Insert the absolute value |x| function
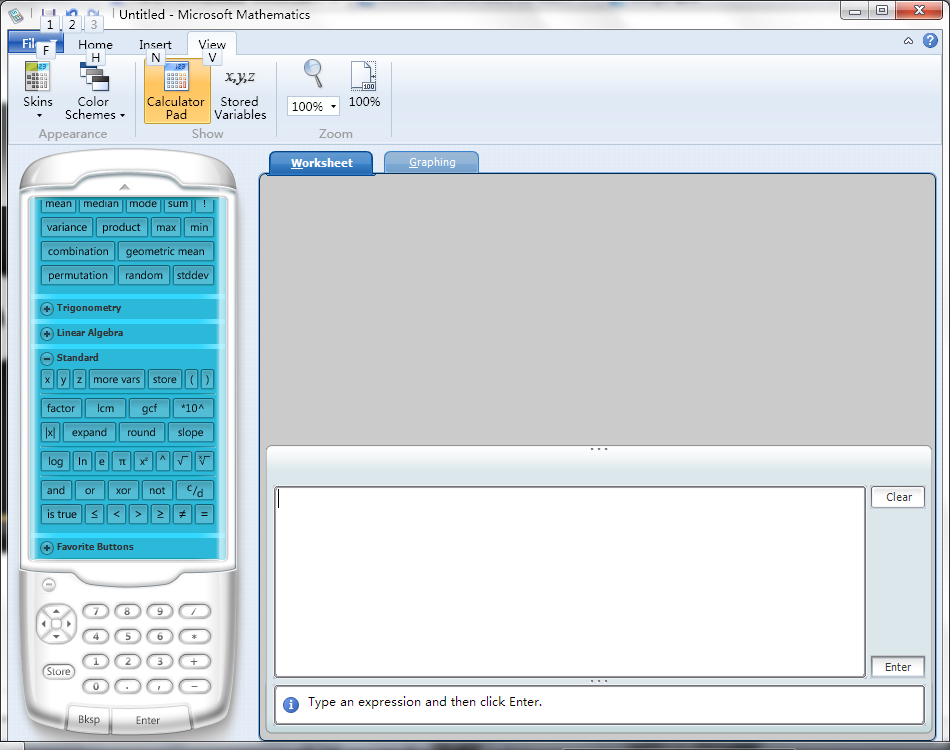The width and height of the screenshot is (950, 750). click(x=50, y=433)
